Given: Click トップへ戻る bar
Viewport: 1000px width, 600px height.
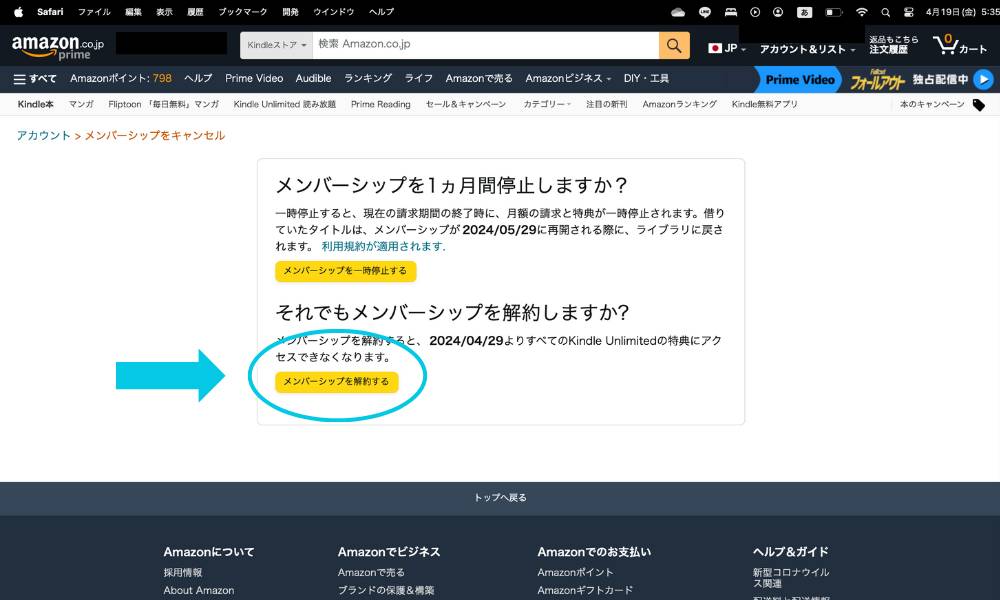Looking at the screenshot, I should coord(500,498).
